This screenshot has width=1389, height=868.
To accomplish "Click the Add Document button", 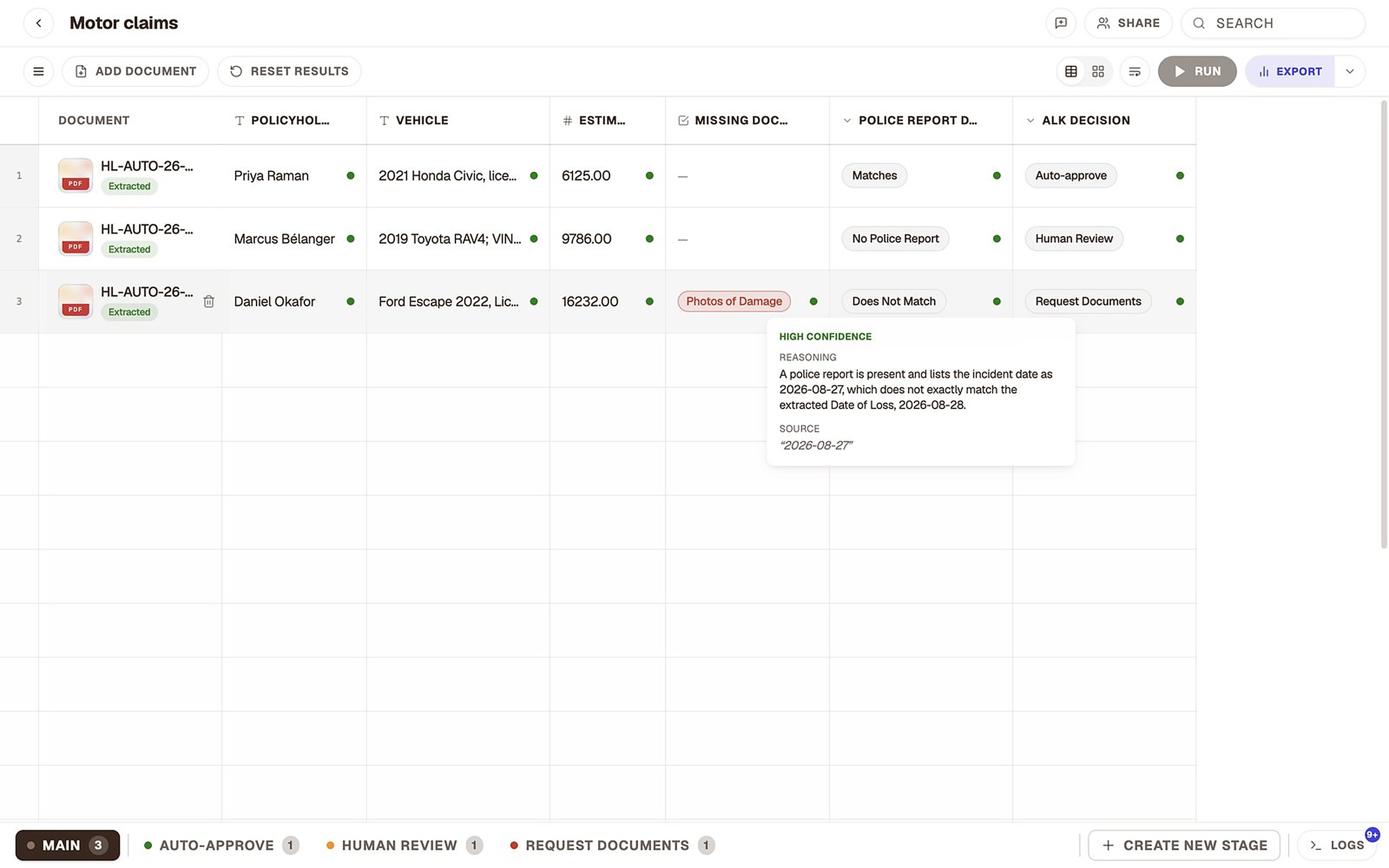I will [136, 71].
